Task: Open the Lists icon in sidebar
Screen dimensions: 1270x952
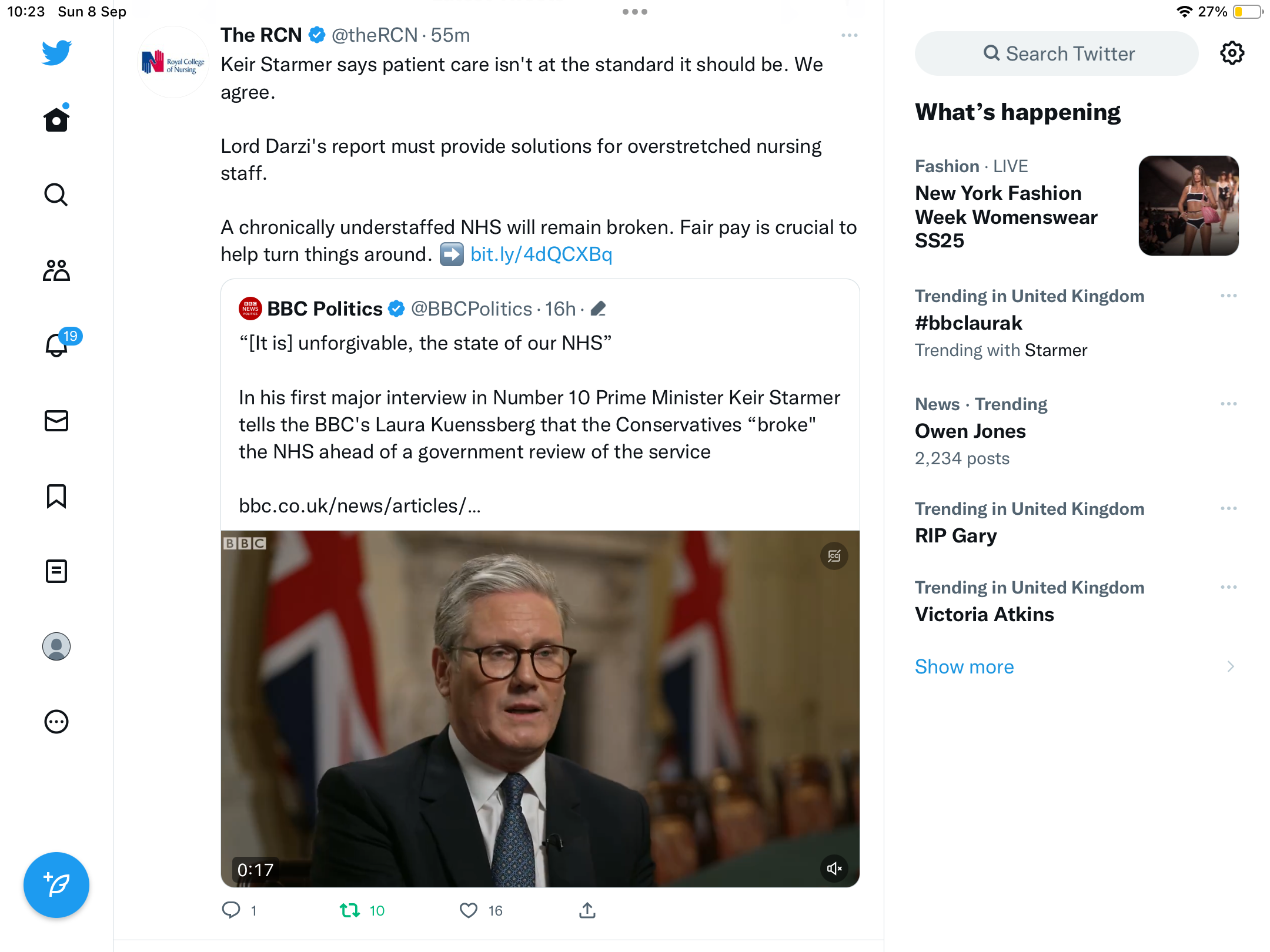Action: (56, 571)
